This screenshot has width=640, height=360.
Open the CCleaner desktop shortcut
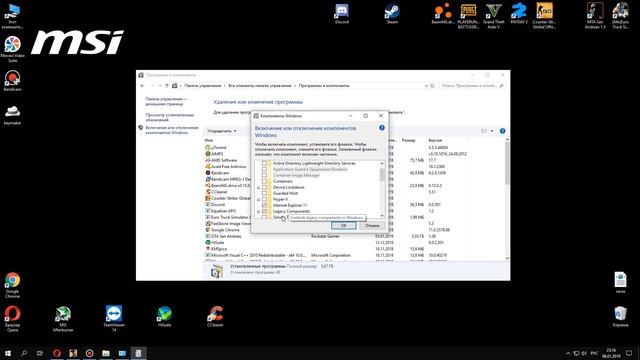click(215, 316)
